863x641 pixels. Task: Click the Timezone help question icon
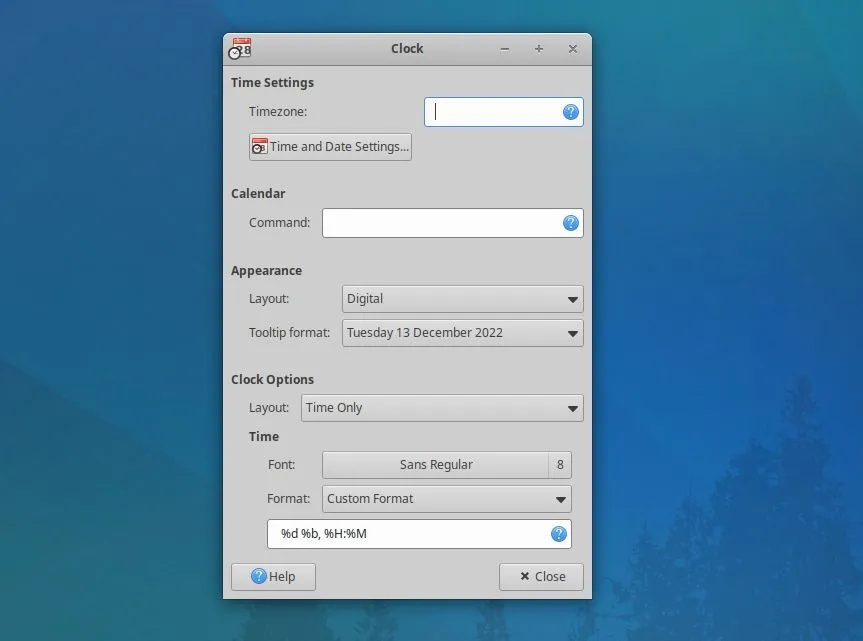[570, 111]
